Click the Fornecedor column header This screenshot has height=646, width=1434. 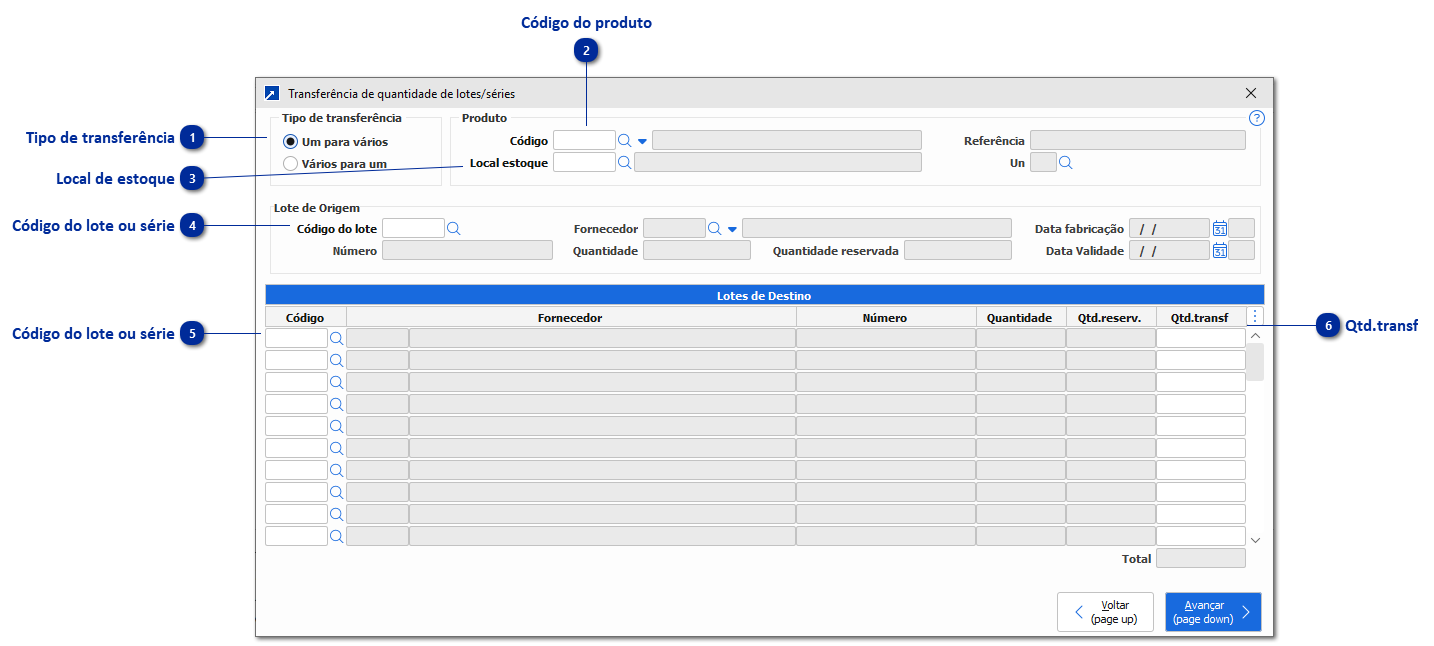pyautogui.click(x=570, y=318)
